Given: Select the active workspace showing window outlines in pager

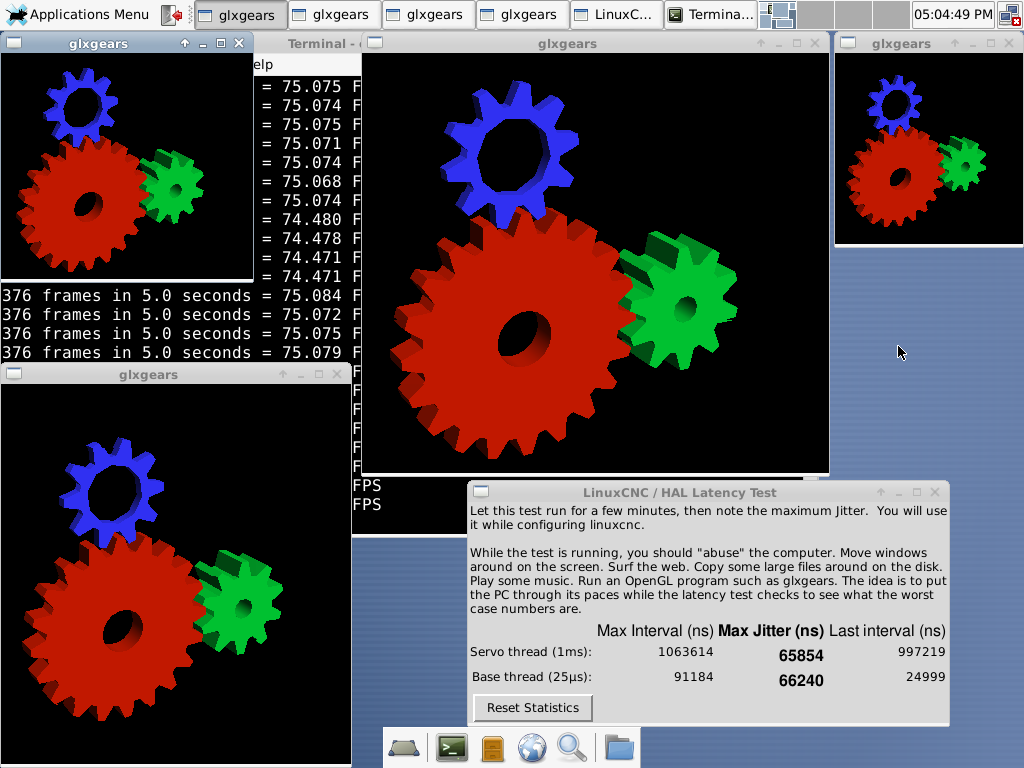Looking at the screenshot, I should (x=777, y=15).
